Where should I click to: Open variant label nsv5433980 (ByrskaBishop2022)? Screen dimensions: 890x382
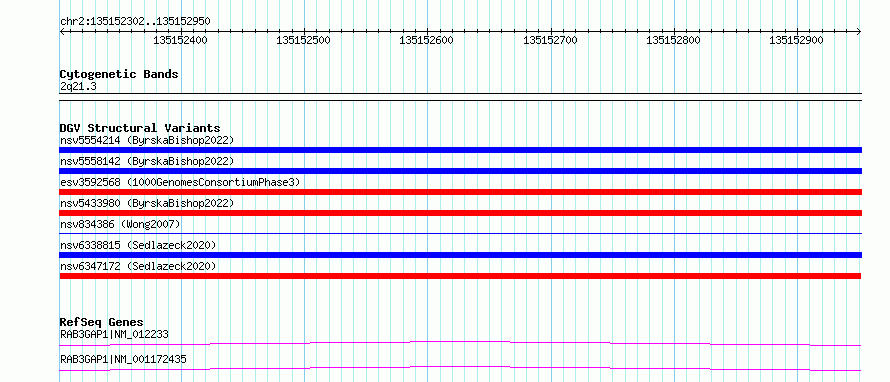(146, 203)
